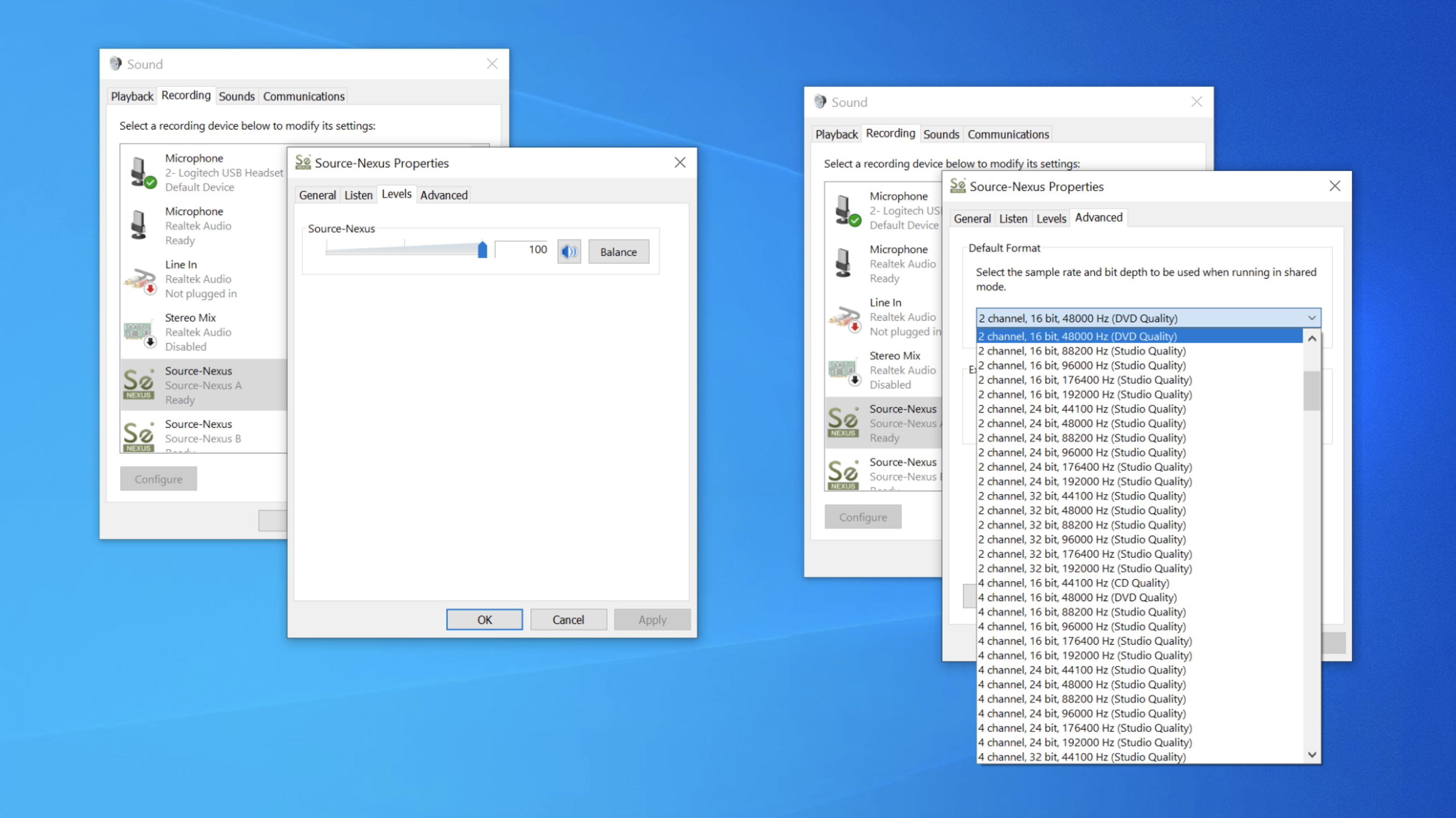Screen dimensions: 1456x818
Task: Click scroll down arrow of format list
Action: click(1312, 755)
